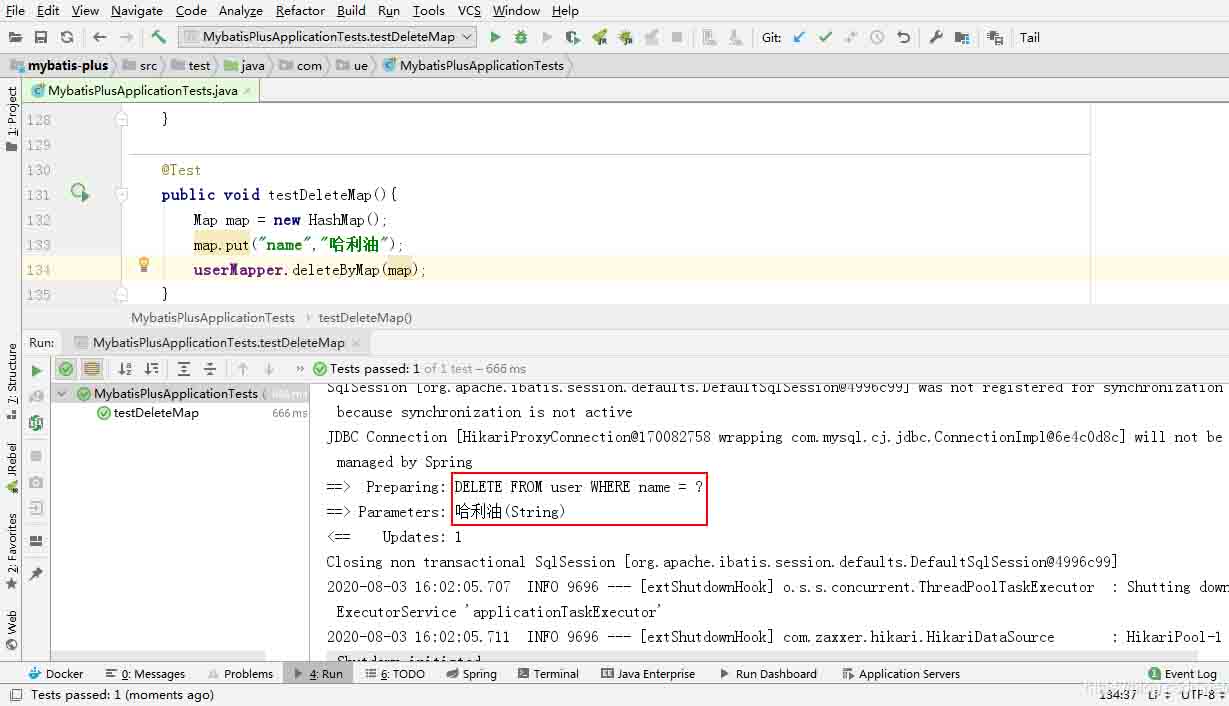Toggle alphabetical sorting of test results
The width and height of the screenshot is (1229, 706).
pos(125,369)
